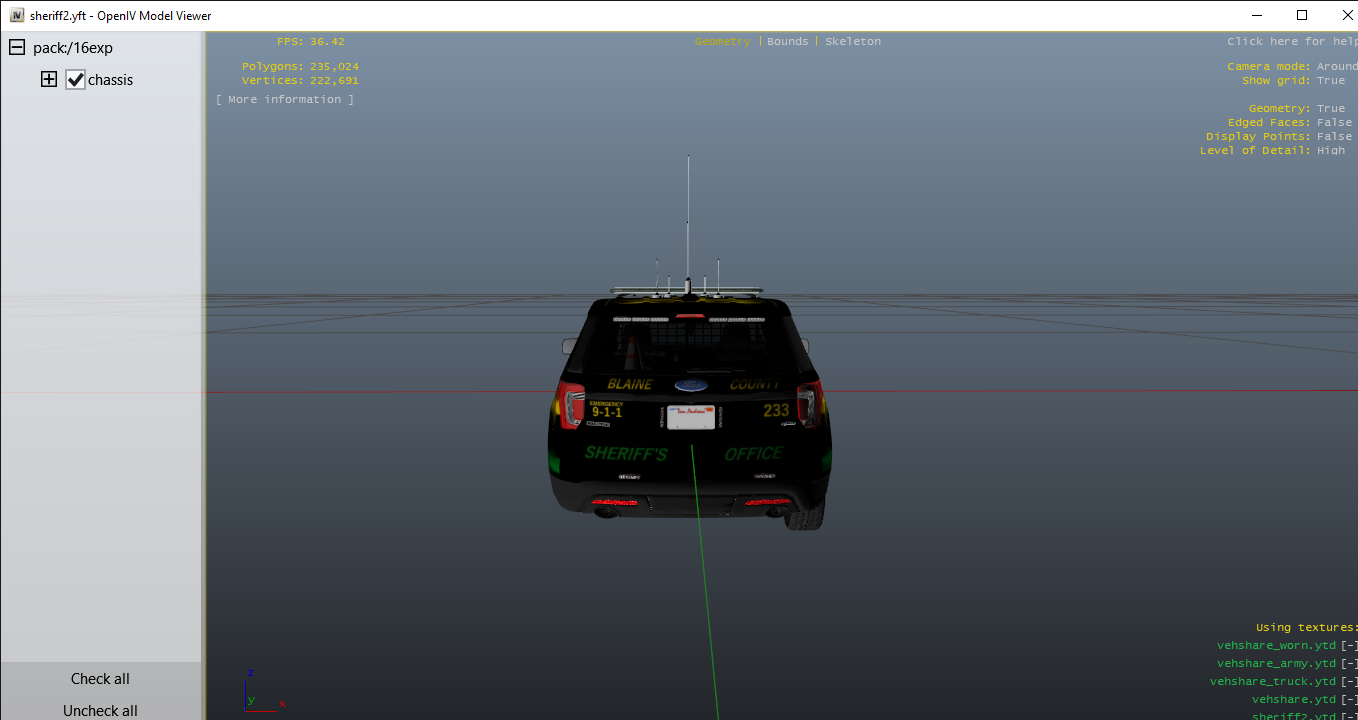Viewport: 1358px width, 720px height.
Task: Open More information link
Action: [x=285, y=100]
